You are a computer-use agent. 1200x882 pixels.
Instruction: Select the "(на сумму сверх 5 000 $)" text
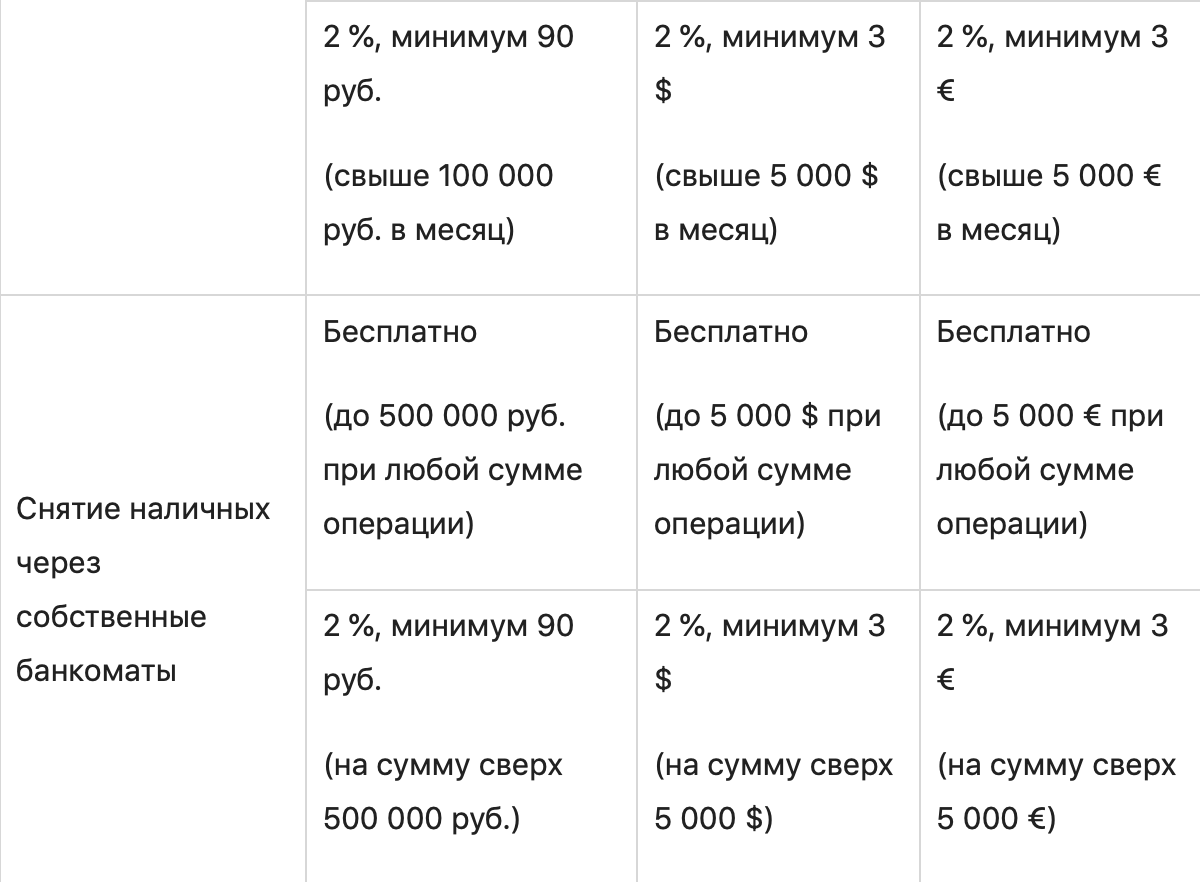773,792
